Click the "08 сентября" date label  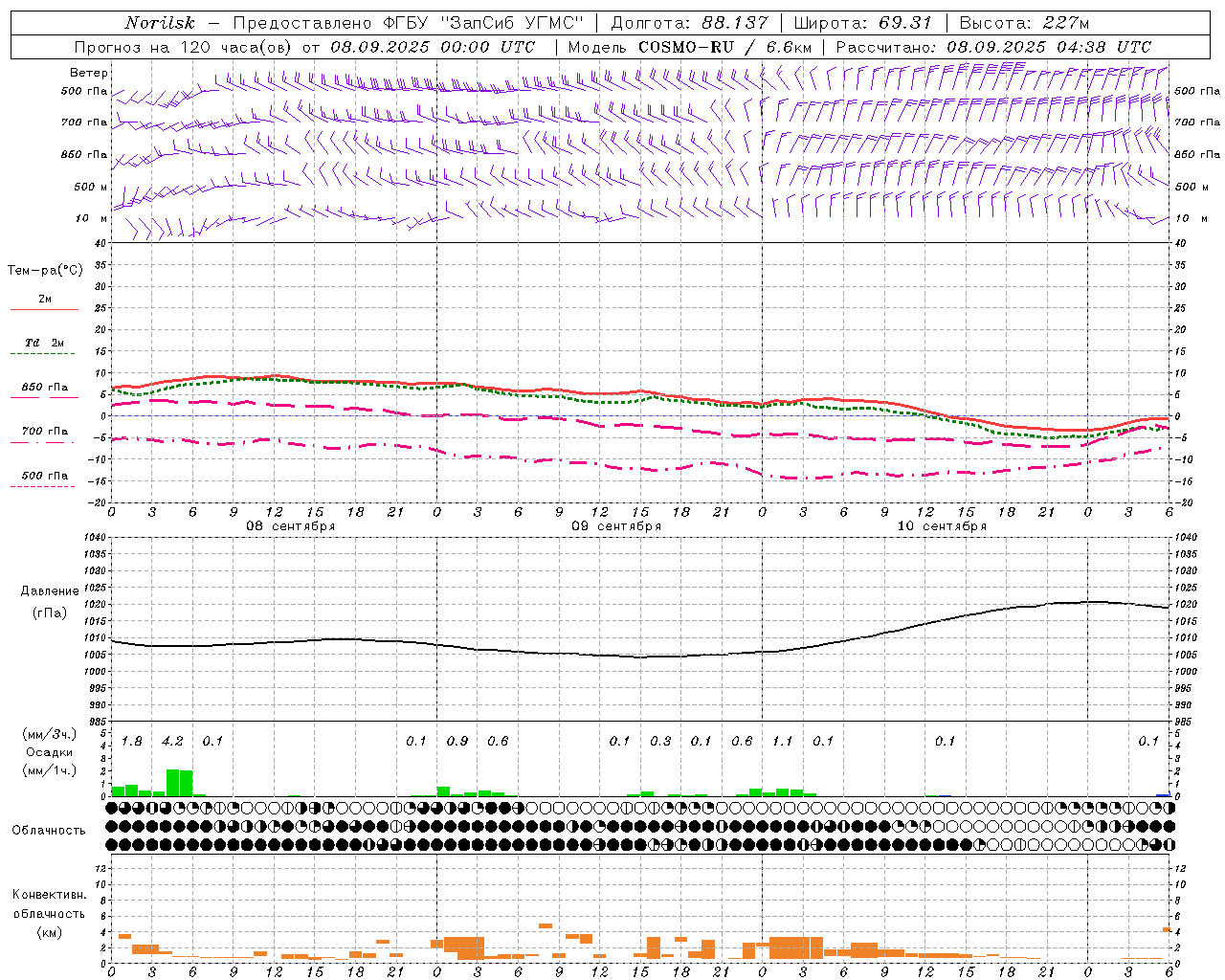click(291, 526)
